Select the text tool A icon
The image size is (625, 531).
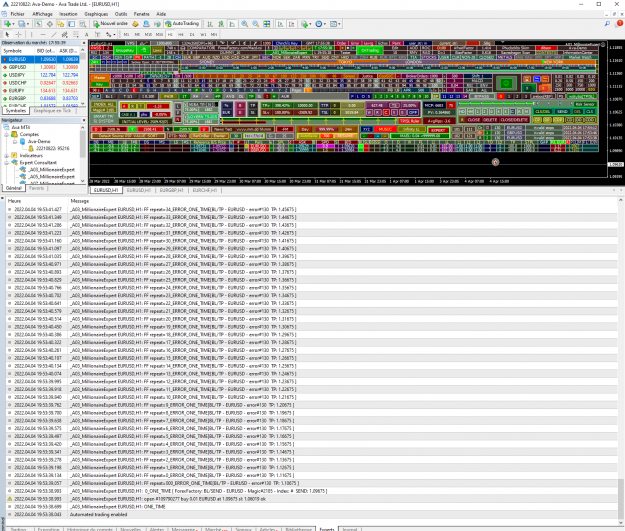click(86, 35)
